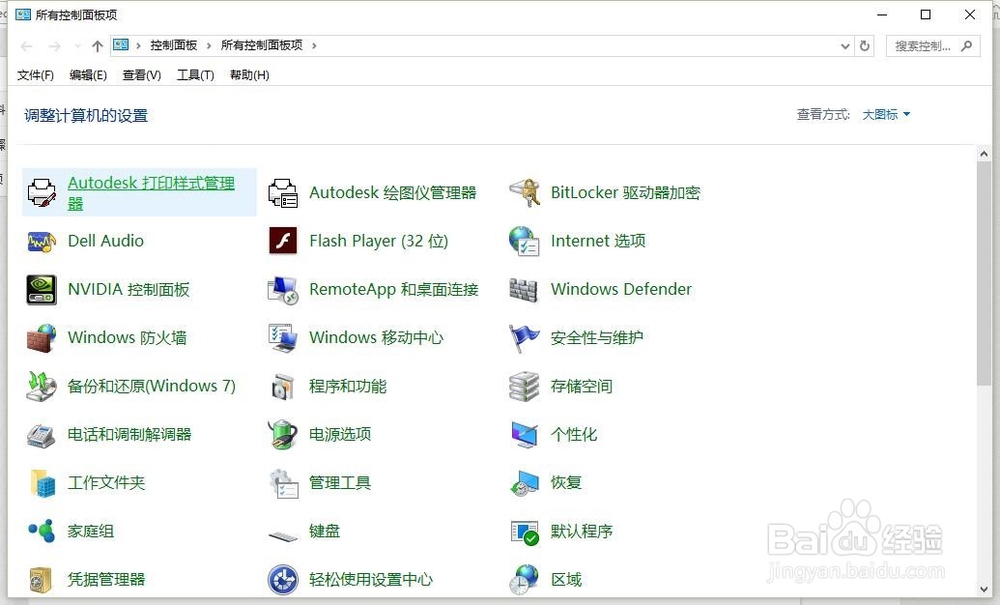Open Dell Audio text link

click(x=106, y=241)
